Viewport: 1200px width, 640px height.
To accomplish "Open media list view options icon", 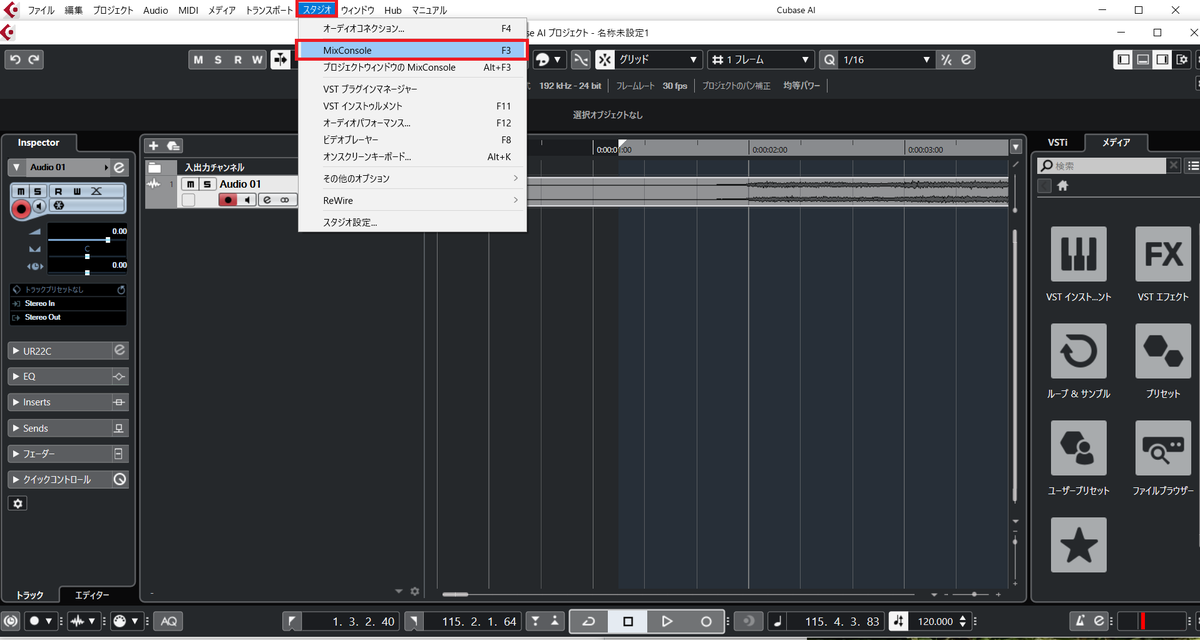I will pos(1192,165).
